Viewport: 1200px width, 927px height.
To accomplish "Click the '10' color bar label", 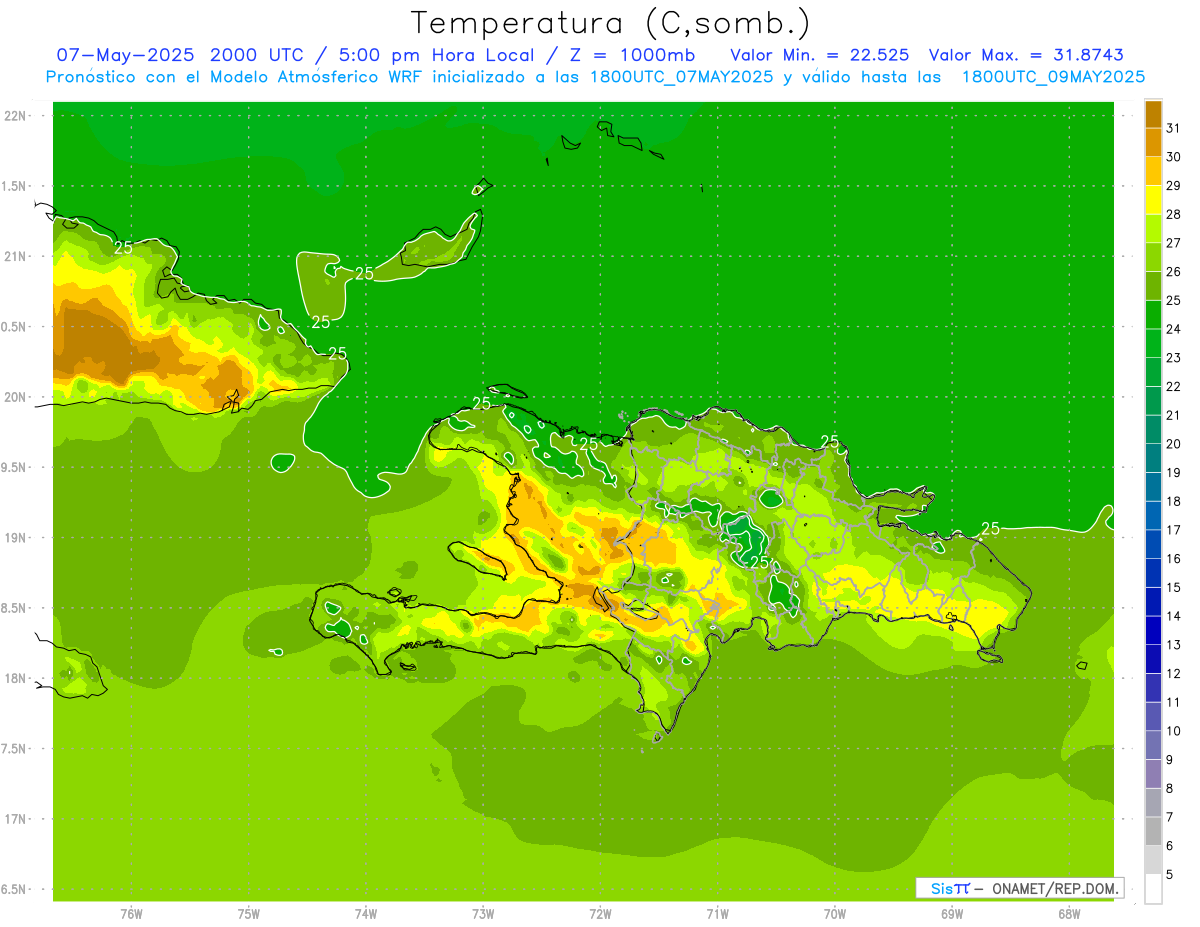I will [x=1173, y=731].
